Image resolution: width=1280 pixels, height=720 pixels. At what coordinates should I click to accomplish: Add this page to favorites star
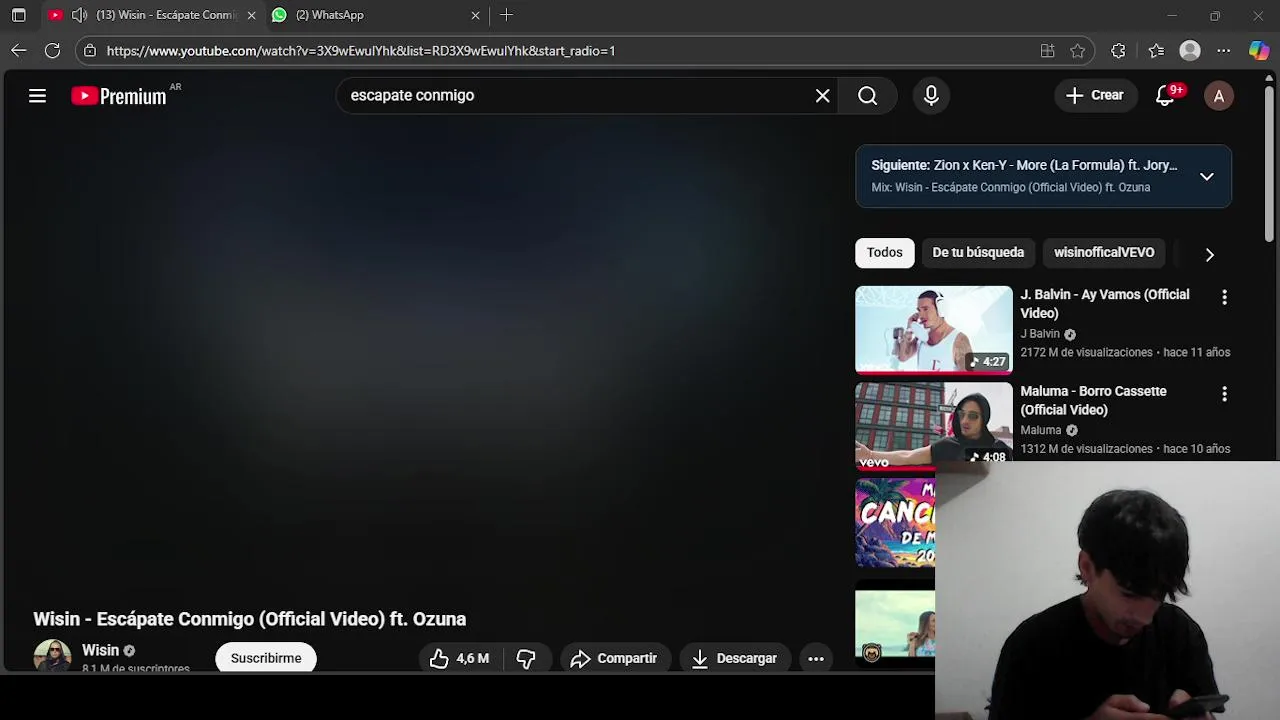[x=1077, y=51]
